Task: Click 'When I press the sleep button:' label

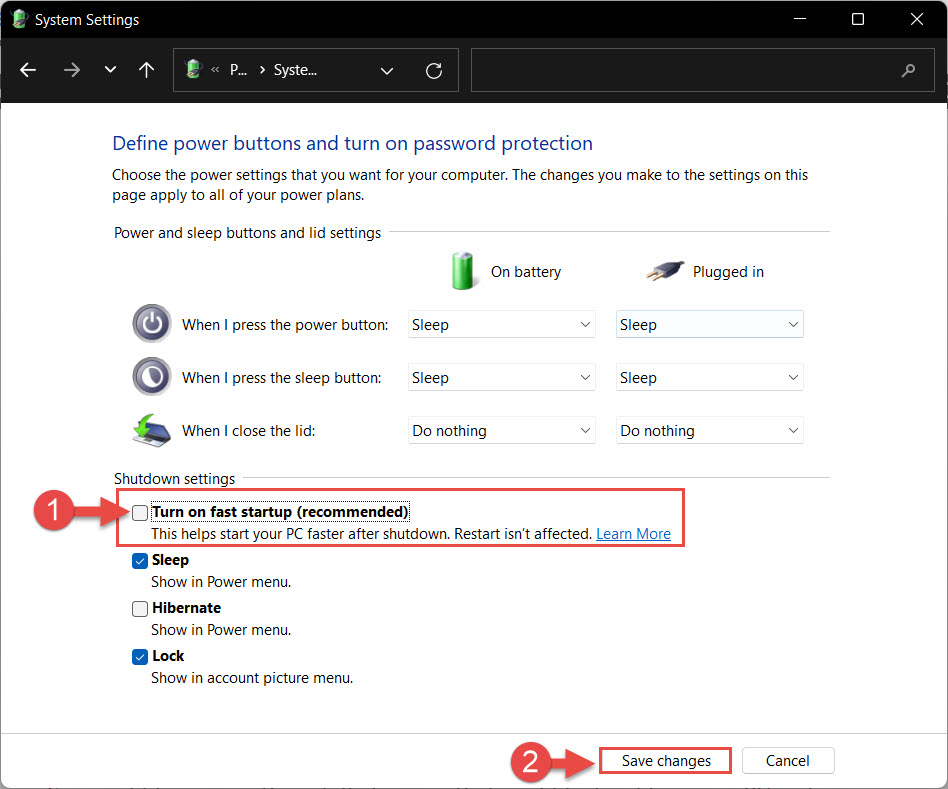Action: pos(282,378)
